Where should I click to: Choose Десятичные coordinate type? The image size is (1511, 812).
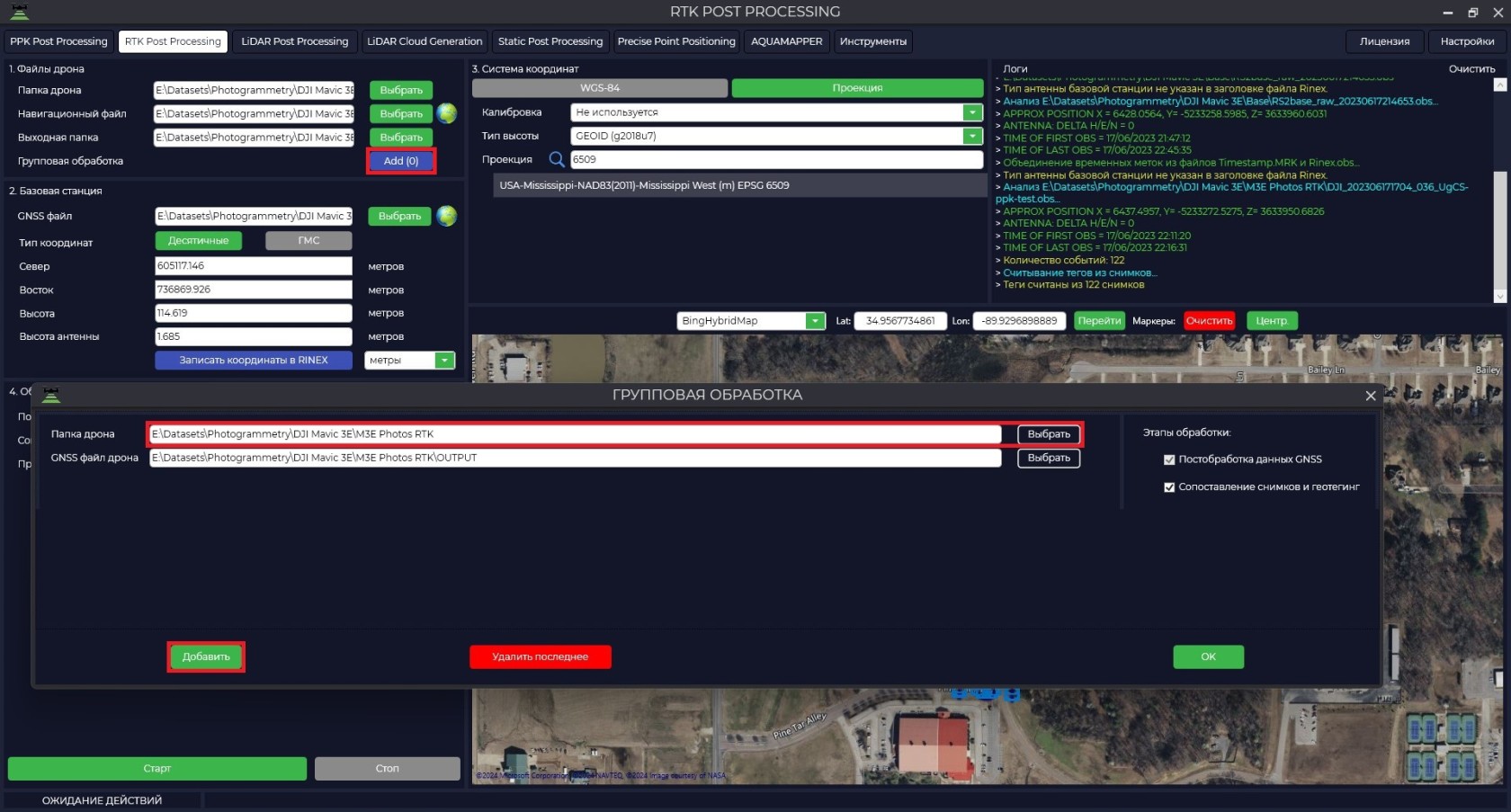[x=199, y=240]
